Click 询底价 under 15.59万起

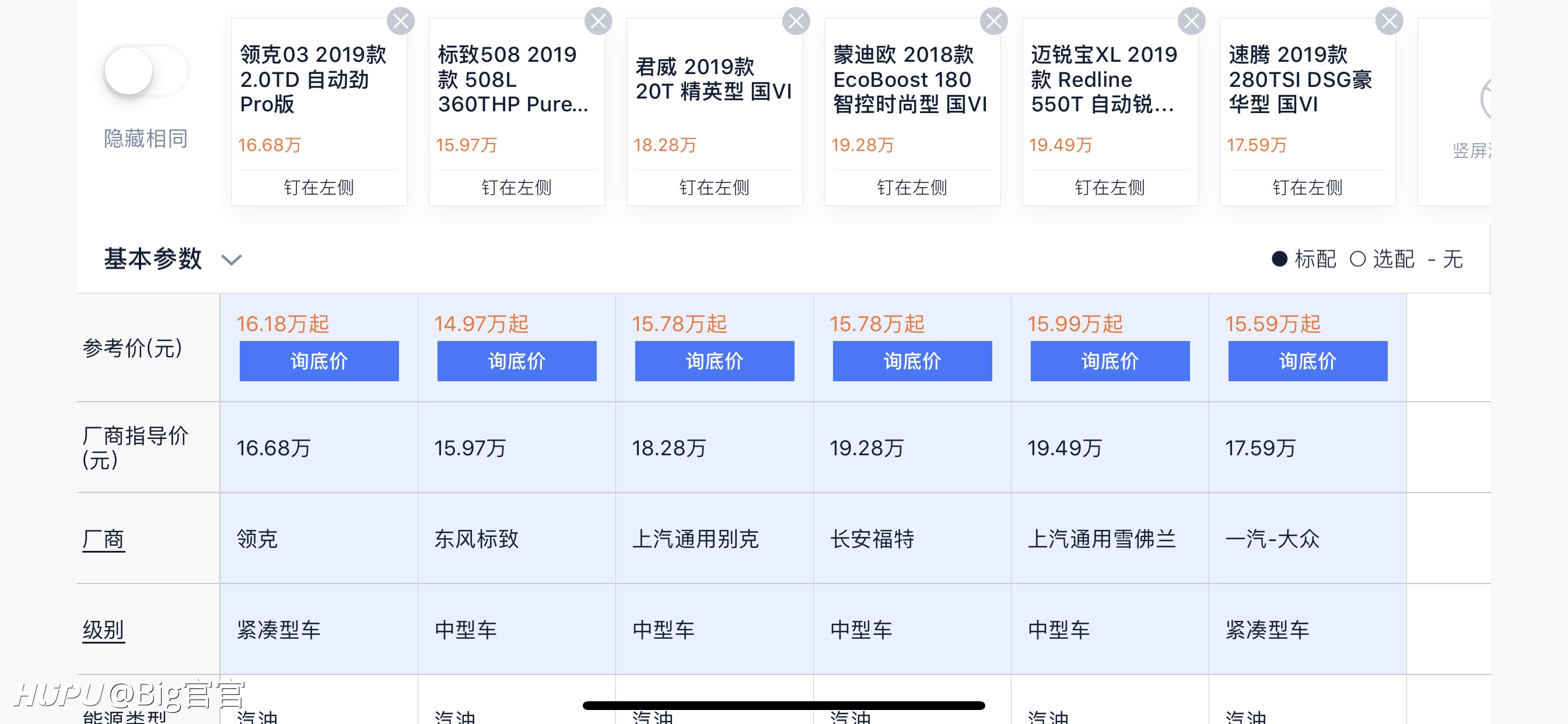point(1308,361)
